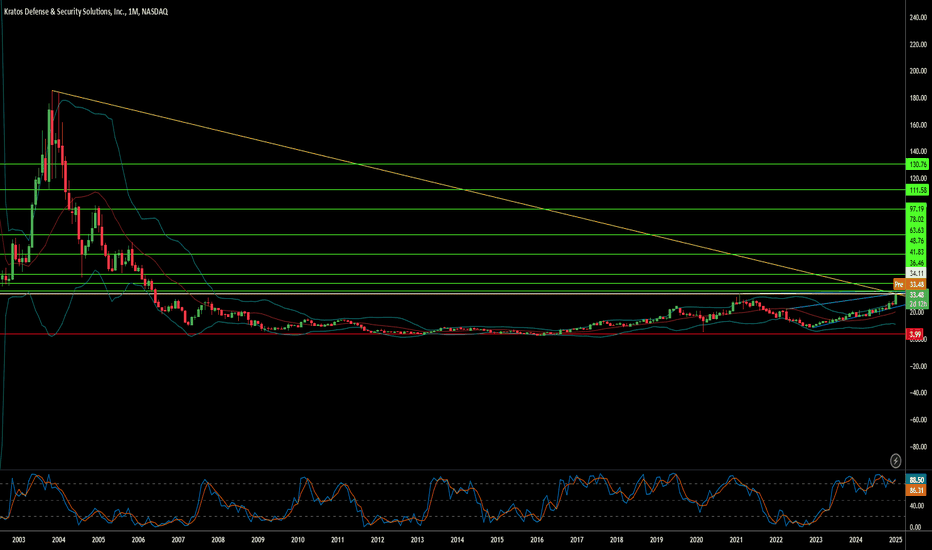
Task: Click the orange Pre 33.48 pre-market label
Action: [911, 284]
